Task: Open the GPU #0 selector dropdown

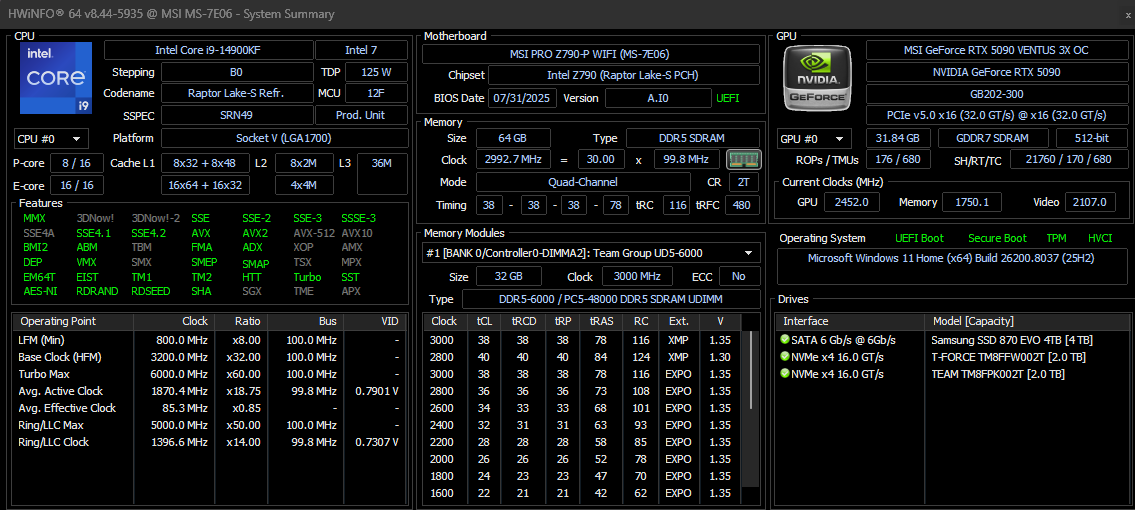Action: coord(815,138)
